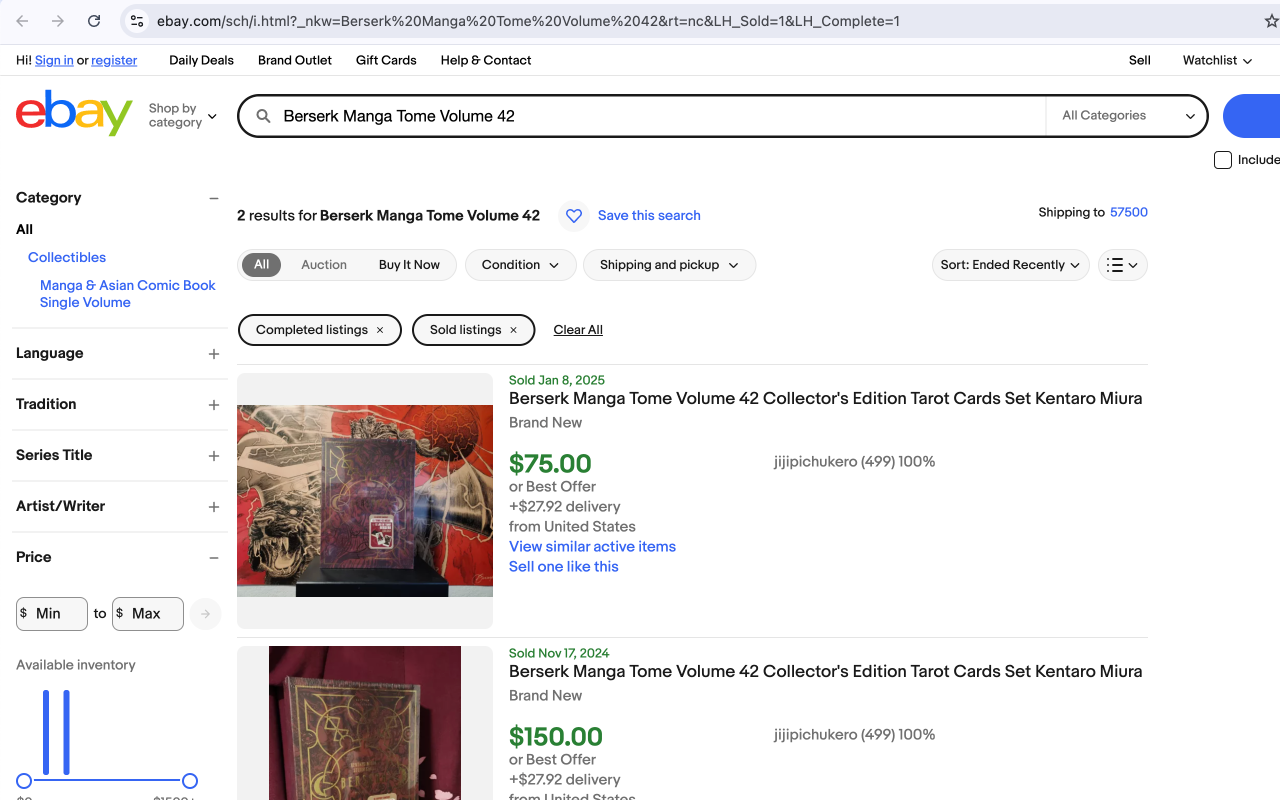1280x800 pixels.
Task: Remove Completed listings filter with x
Action: point(380,330)
